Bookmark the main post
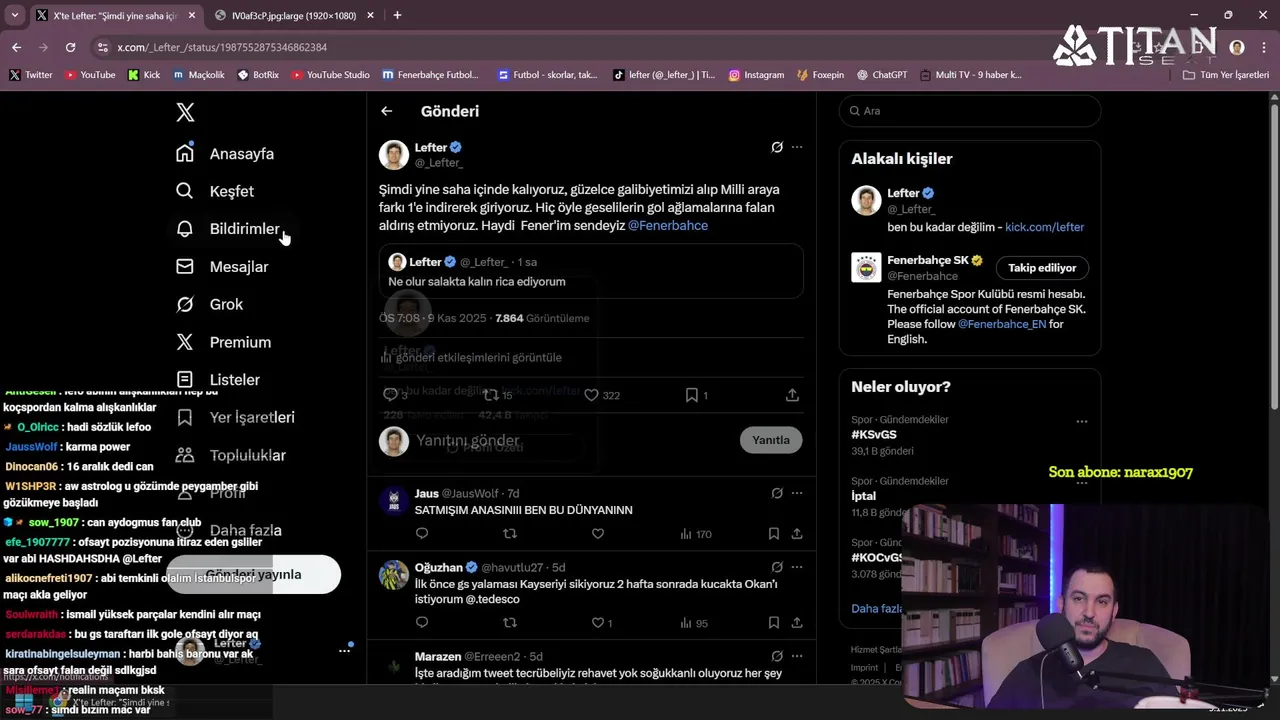This screenshot has height=720, width=1280. 697,395
